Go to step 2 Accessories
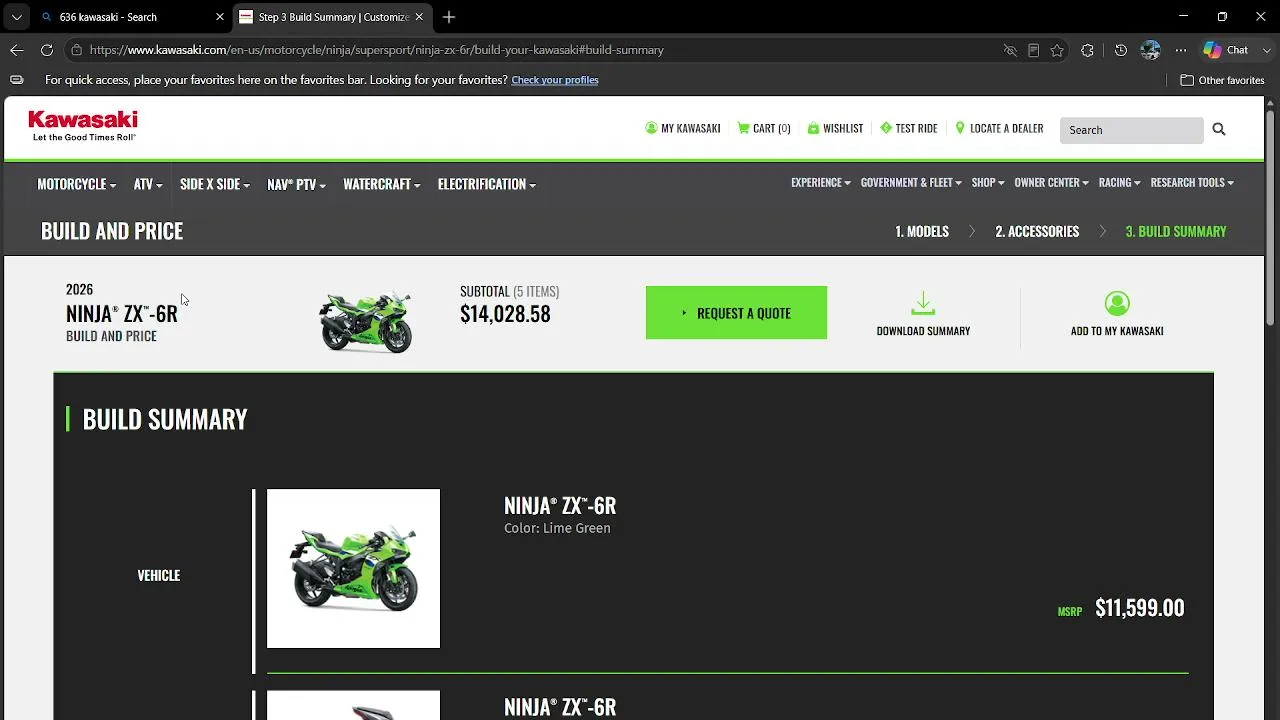This screenshot has width=1280, height=720. coord(1037,231)
